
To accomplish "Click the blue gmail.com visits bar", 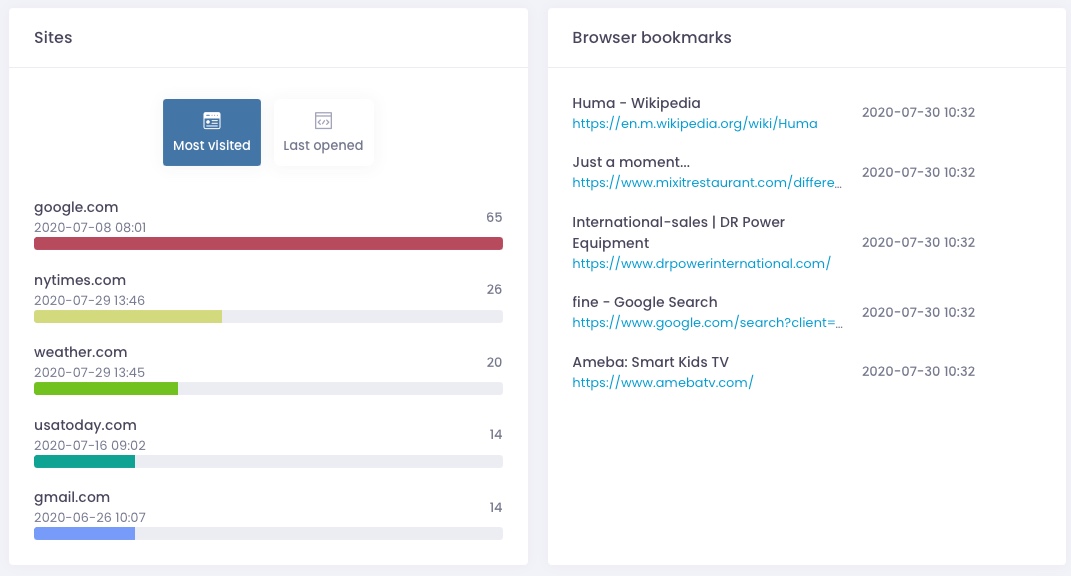I will (85, 534).
